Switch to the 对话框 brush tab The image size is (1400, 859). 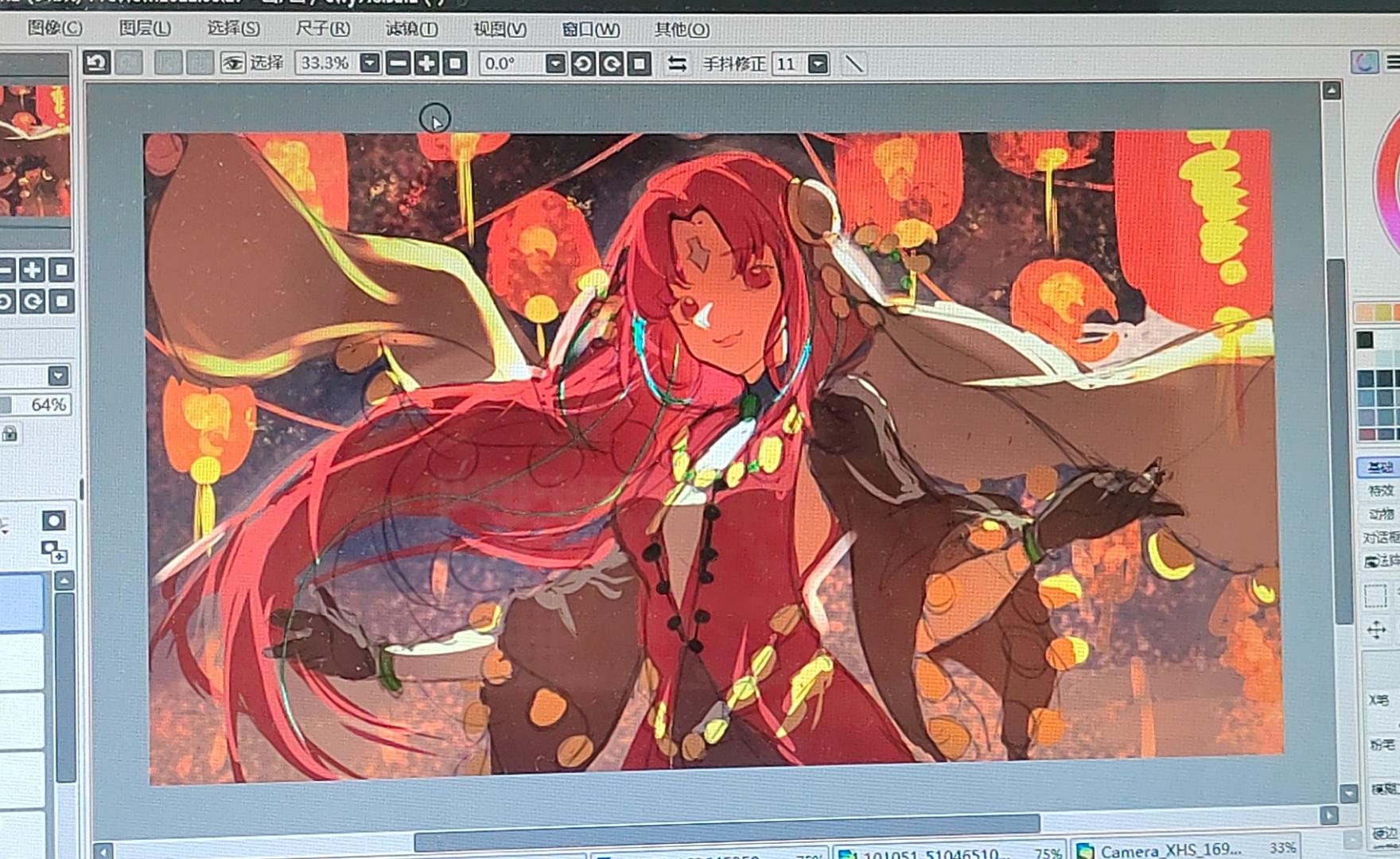tap(1381, 538)
